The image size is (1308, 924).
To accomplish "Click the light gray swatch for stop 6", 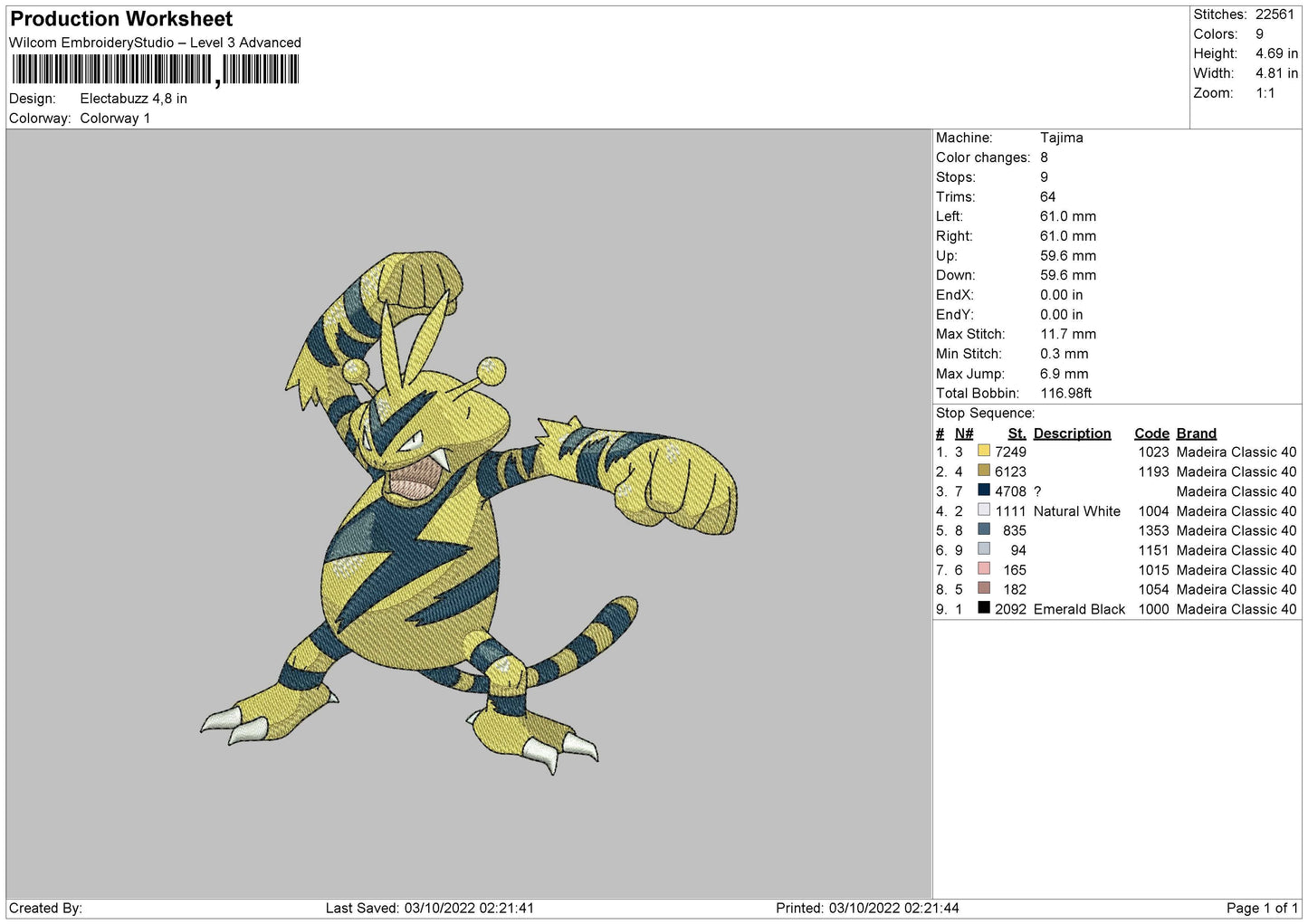I will [x=984, y=549].
